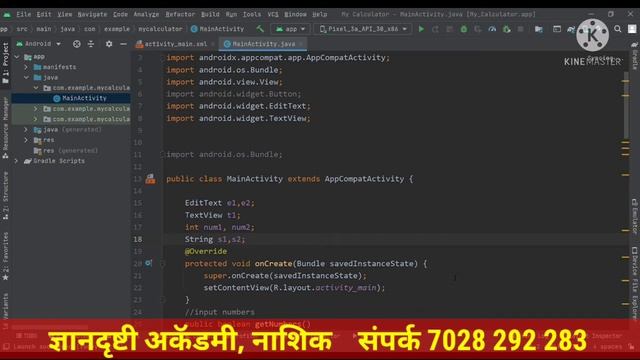Click the Select Opened File target icon
Screen dimensions: 640x360
tap(76, 44)
